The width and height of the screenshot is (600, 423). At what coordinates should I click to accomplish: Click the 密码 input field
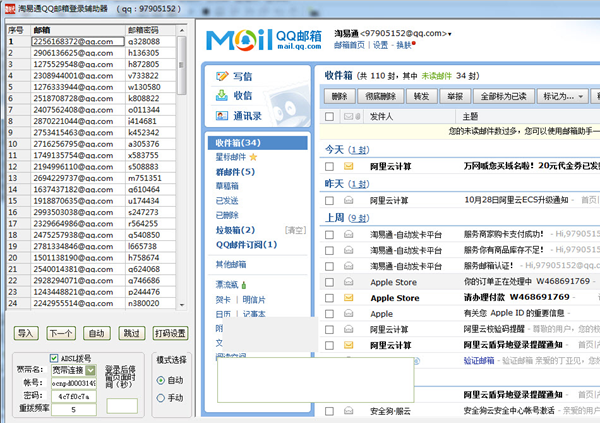74,397
